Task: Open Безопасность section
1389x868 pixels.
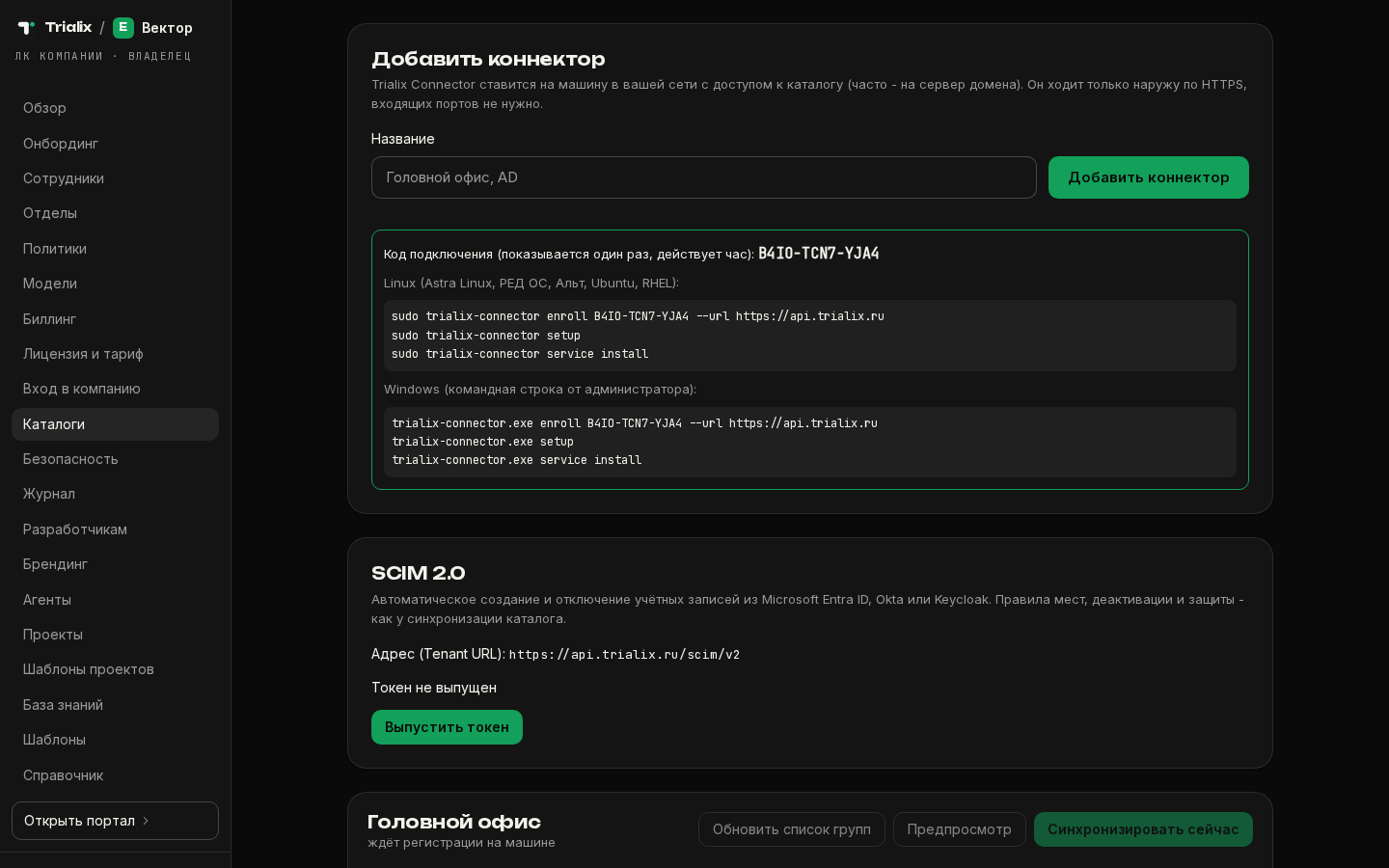Action: click(x=115, y=459)
